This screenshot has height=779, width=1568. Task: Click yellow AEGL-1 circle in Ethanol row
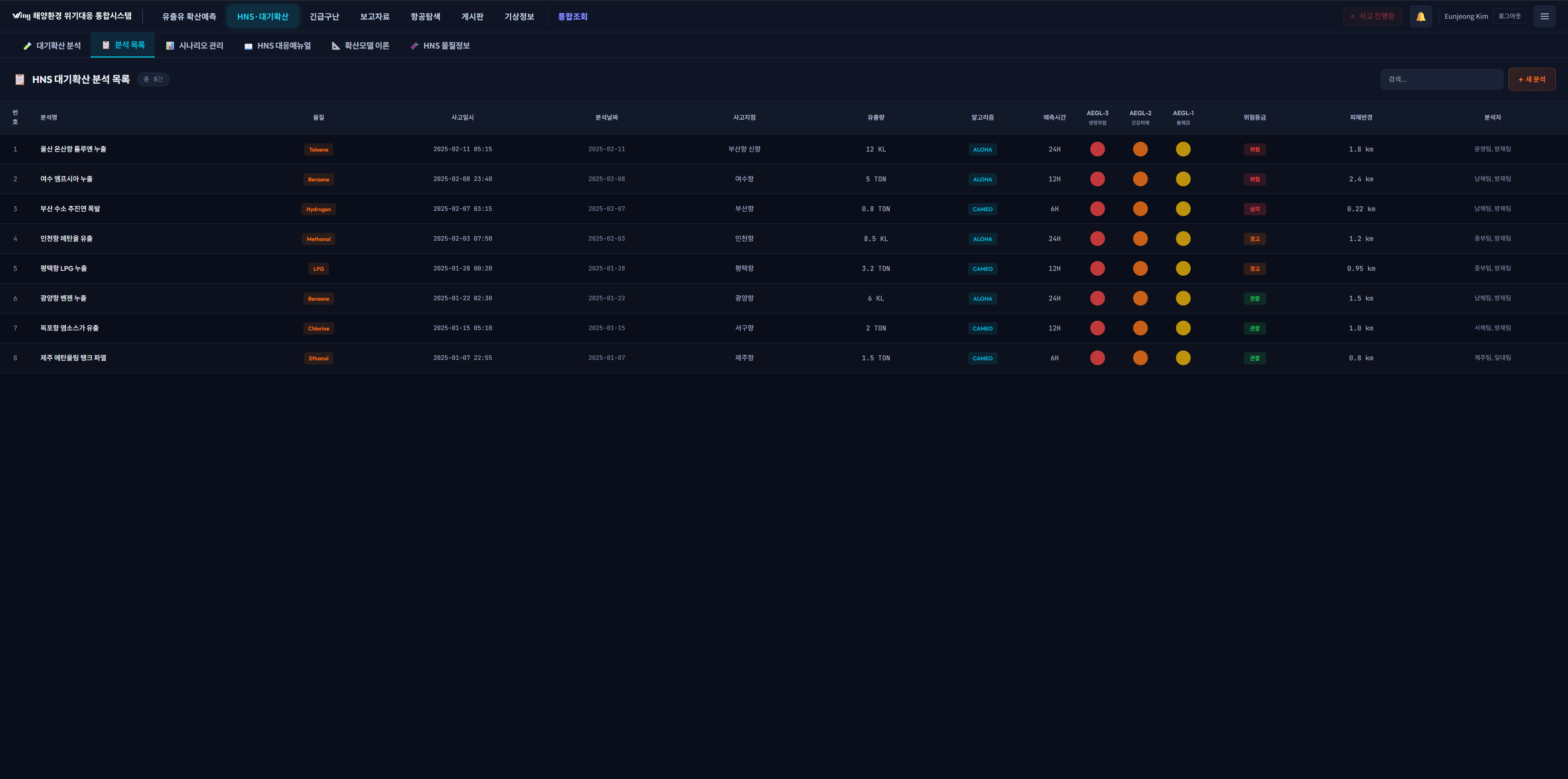pyautogui.click(x=1183, y=358)
